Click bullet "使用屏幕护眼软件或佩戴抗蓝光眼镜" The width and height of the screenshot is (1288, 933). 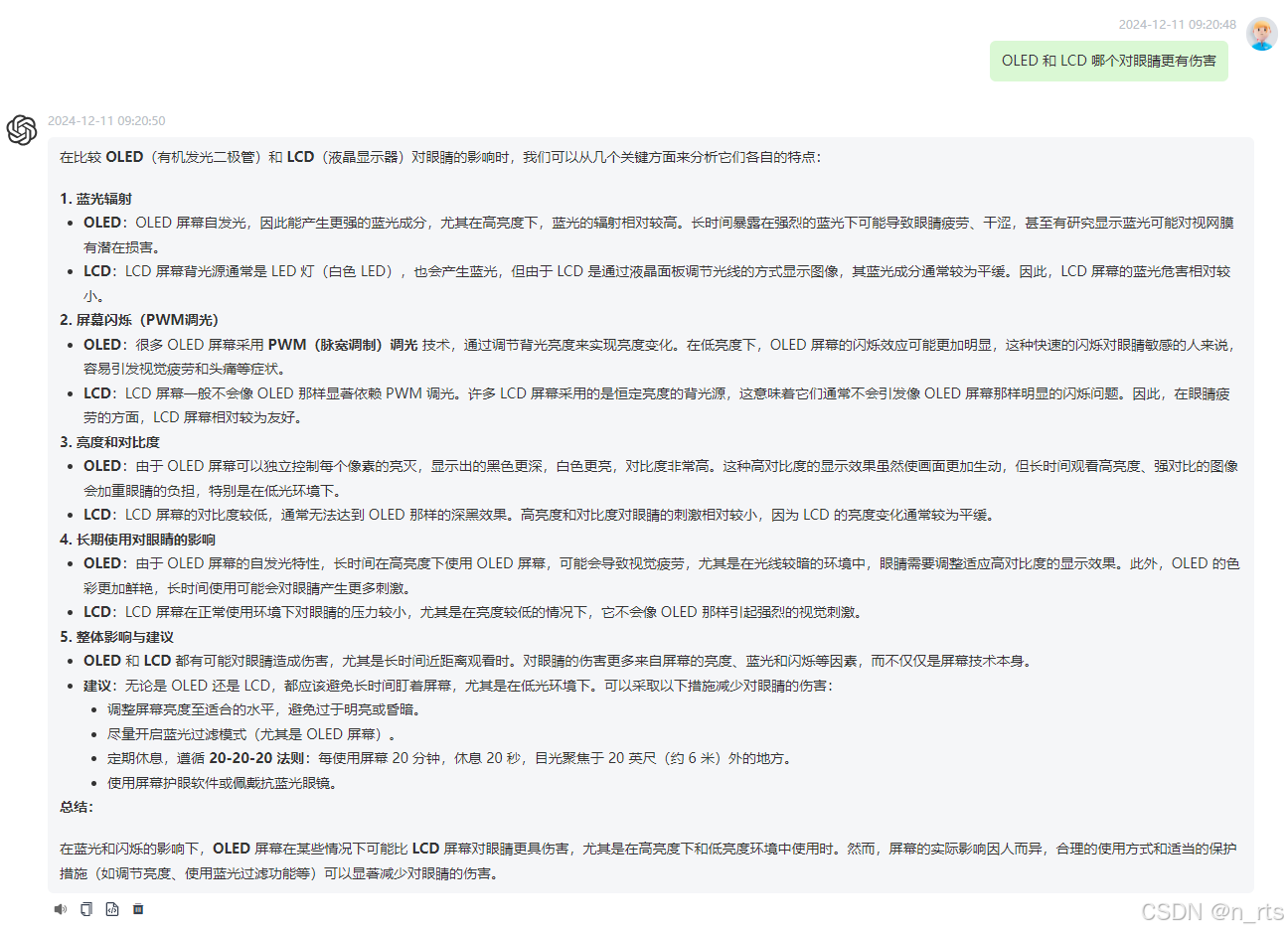pos(222,783)
